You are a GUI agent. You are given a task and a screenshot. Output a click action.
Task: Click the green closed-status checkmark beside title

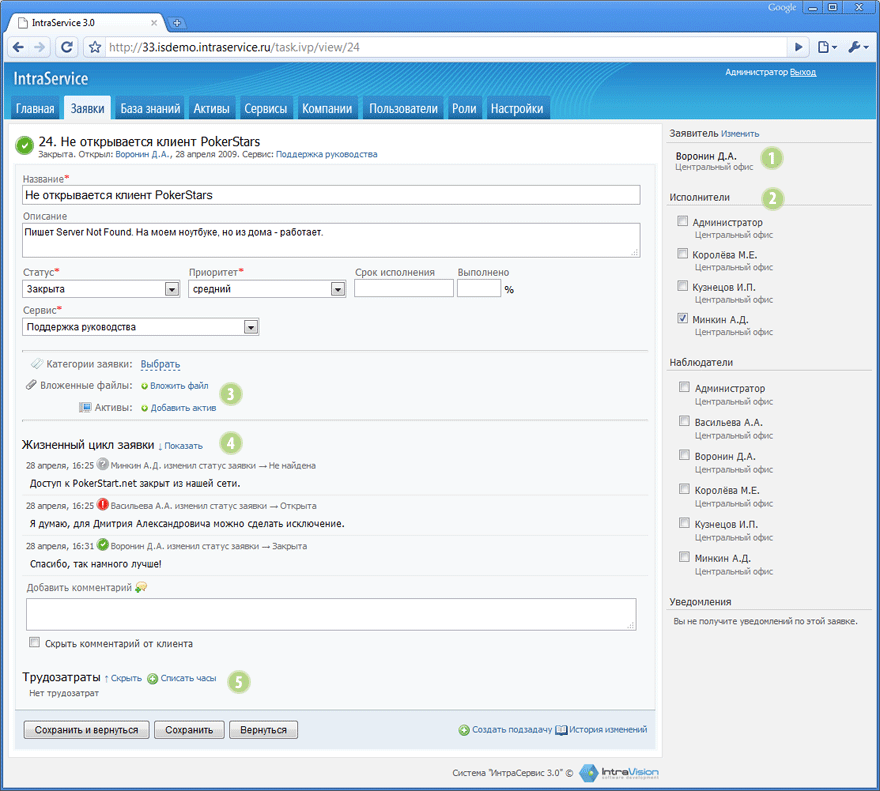pyautogui.click(x=25, y=145)
